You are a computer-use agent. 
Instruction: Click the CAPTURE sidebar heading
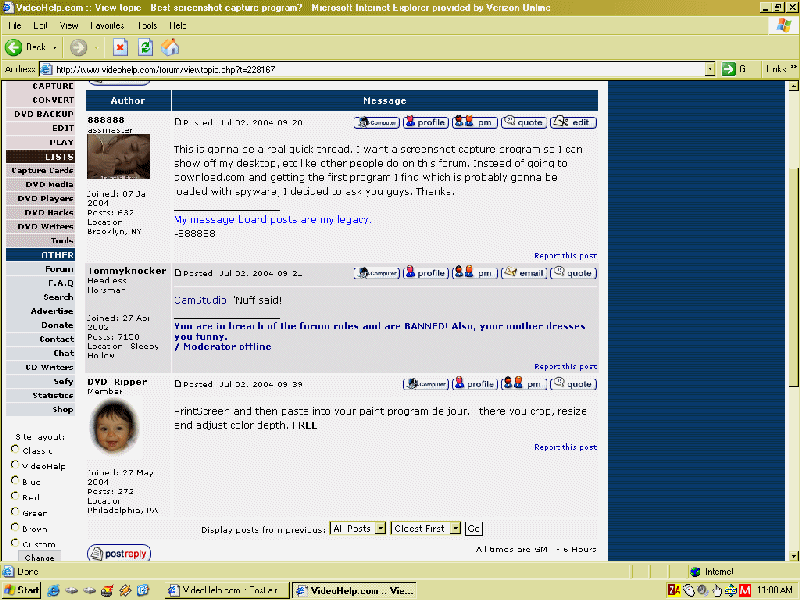[53, 86]
